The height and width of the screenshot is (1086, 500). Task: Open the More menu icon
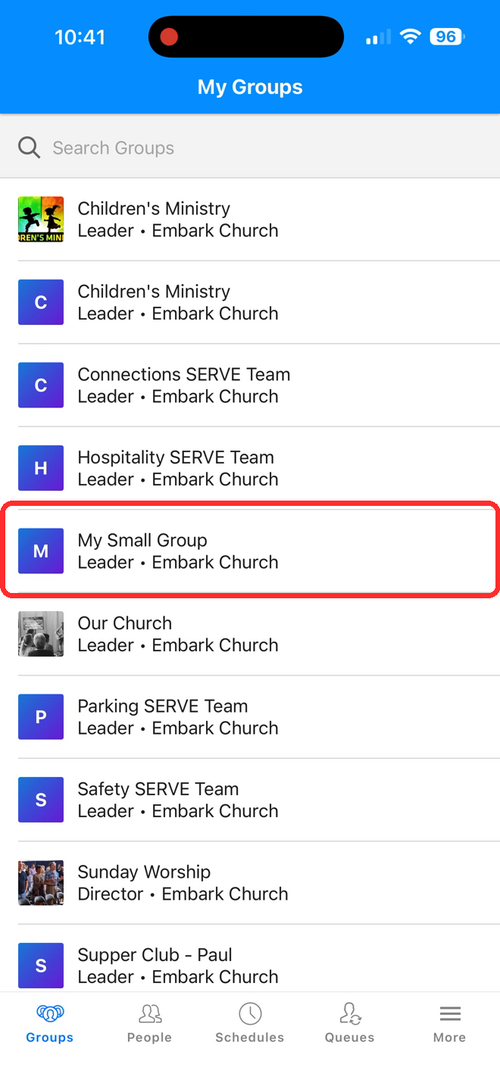tap(450, 1015)
